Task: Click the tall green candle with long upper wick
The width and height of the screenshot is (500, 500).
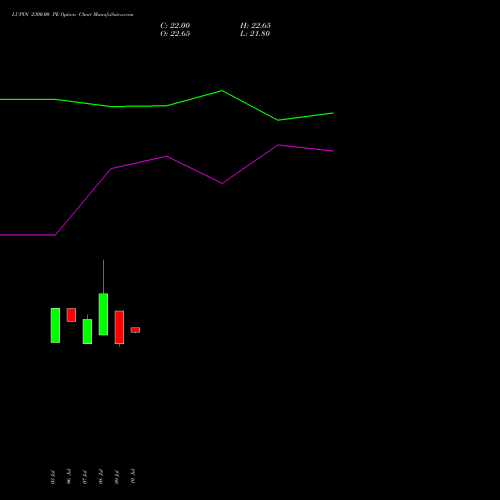Action: (x=103, y=314)
